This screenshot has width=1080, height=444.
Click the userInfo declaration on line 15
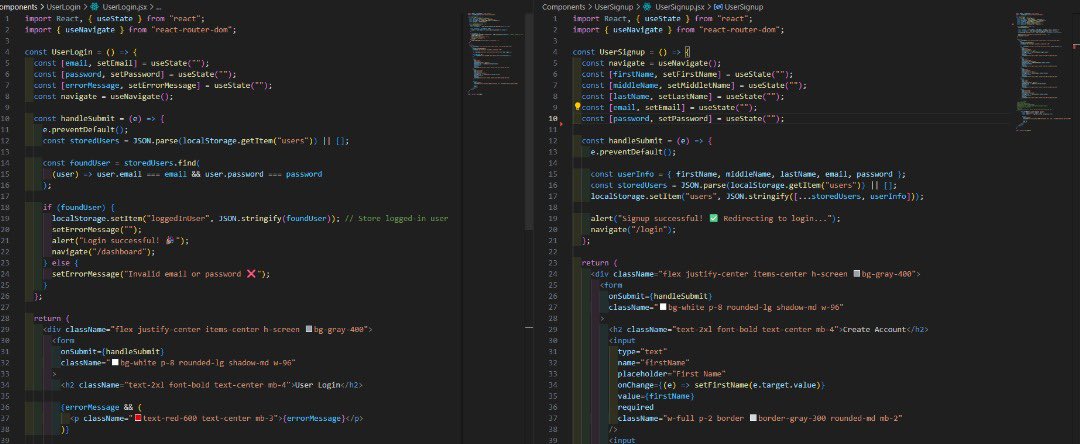pos(748,174)
